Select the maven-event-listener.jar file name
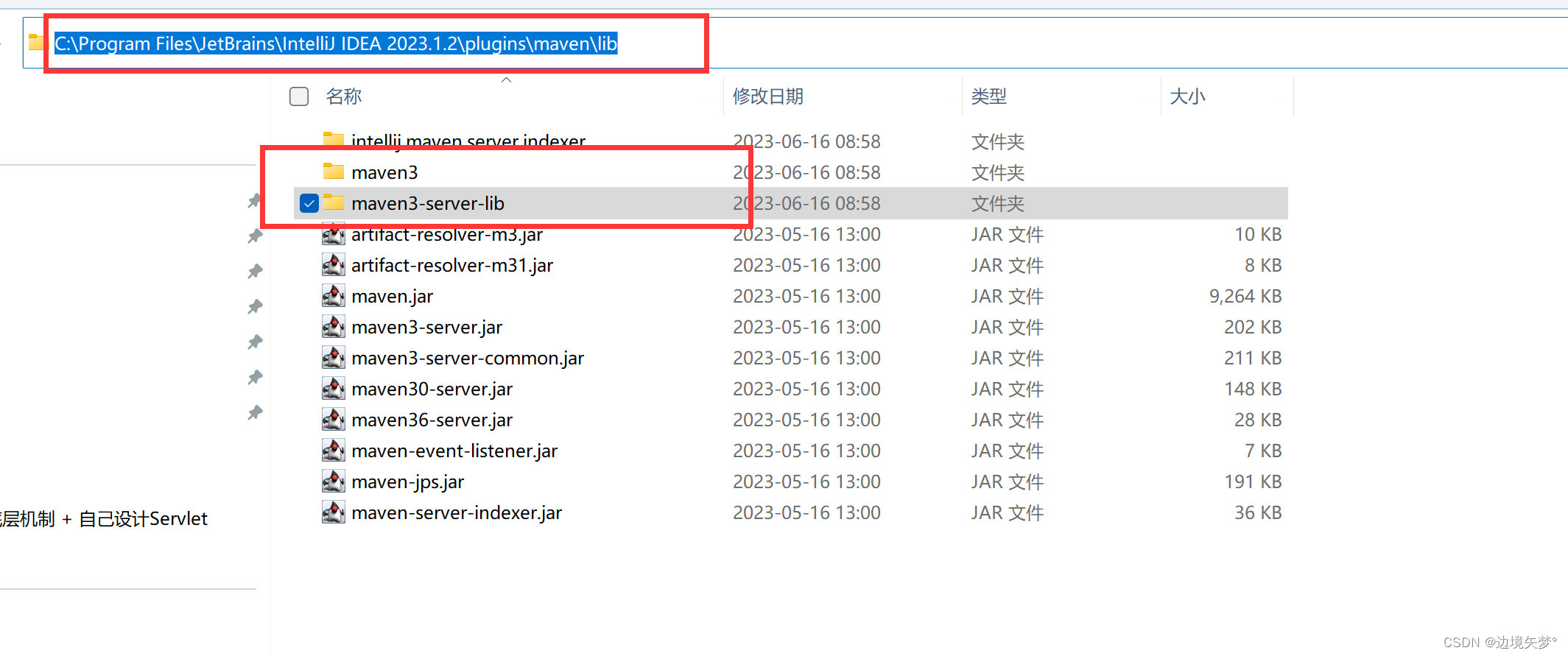This screenshot has width=1568, height=656. (454, 451)
